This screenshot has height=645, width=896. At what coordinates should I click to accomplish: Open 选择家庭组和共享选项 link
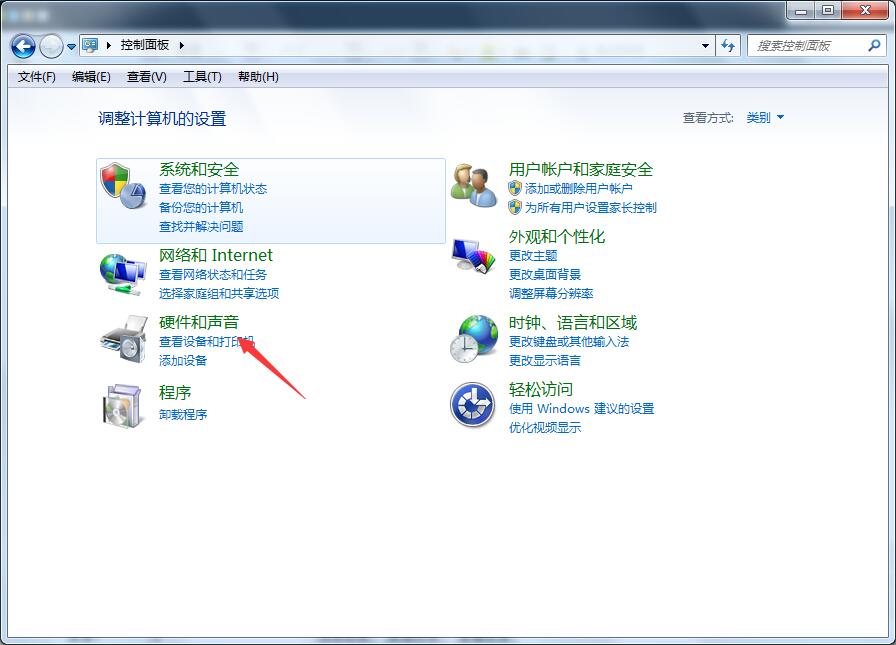coord(219,294)
